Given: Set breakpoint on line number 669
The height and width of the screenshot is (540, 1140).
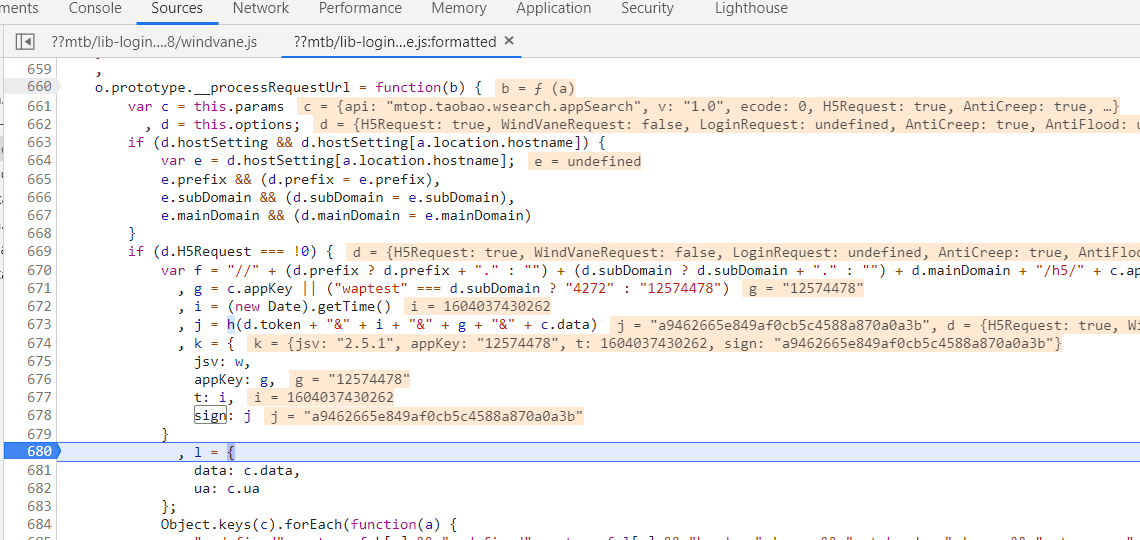Looking at the screenshot, I should click(x=39, y=251).
